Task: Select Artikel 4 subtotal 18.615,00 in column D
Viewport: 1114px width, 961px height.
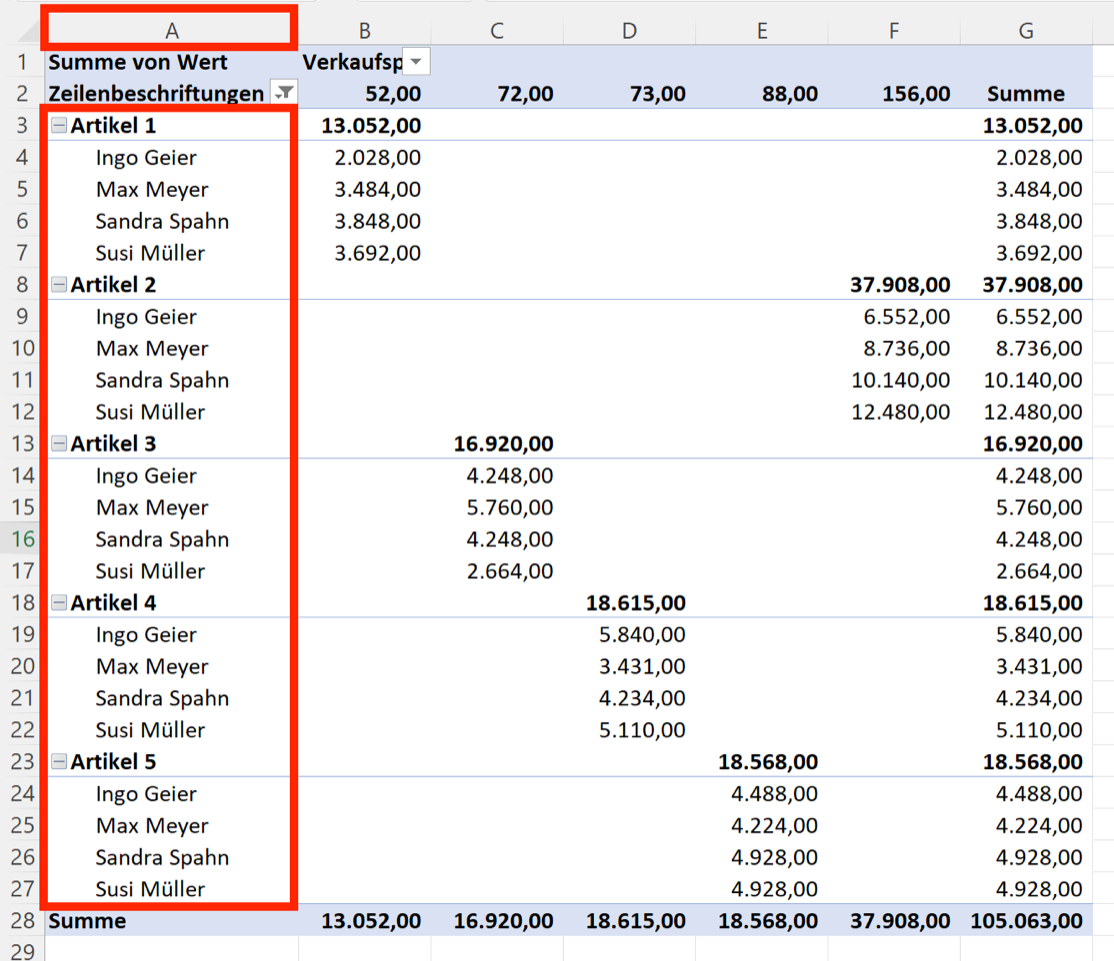Action: click(x=635, y=604)
